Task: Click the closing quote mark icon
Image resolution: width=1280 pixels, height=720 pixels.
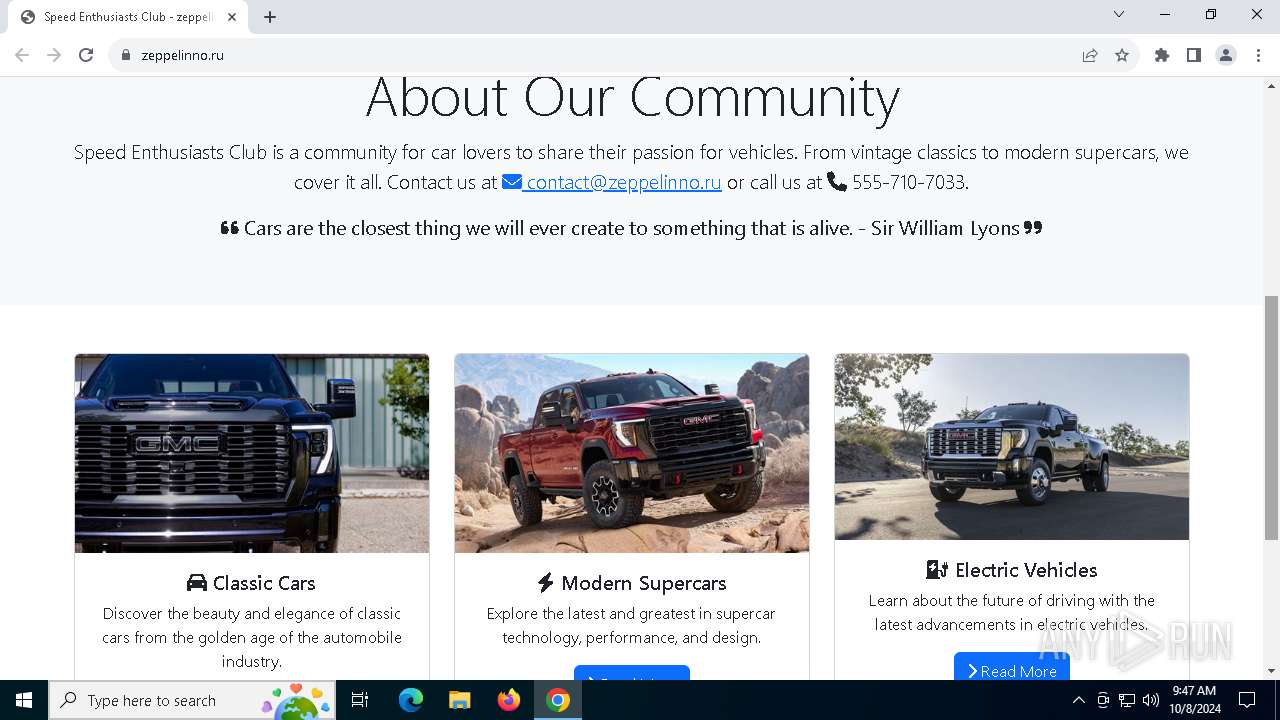Action: coord(1033,228)
